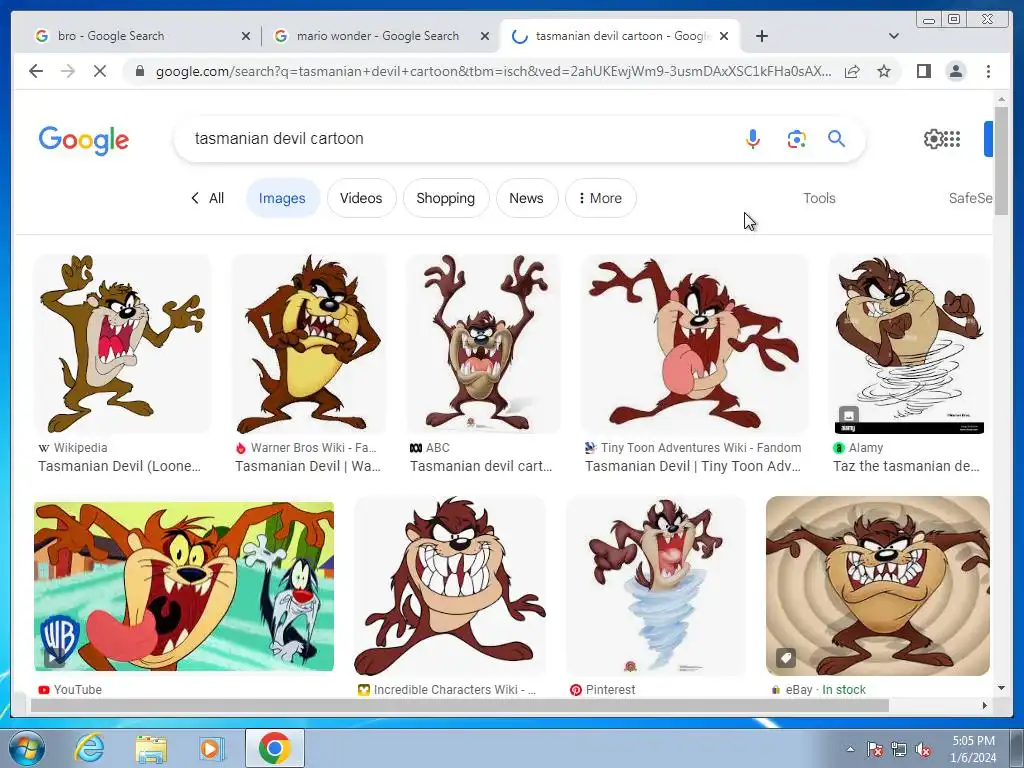
Task: Open the Wikipedia Taz image thumbnail
Action: point(122,344)
